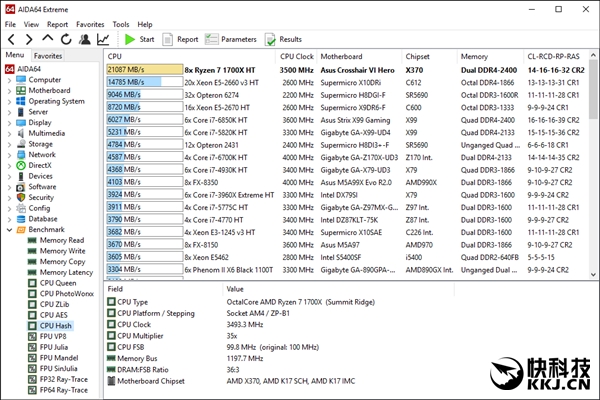Select the DirectX icon in the tree
The width and height of the screenshot is (600, 400).
tap(21, 165)
